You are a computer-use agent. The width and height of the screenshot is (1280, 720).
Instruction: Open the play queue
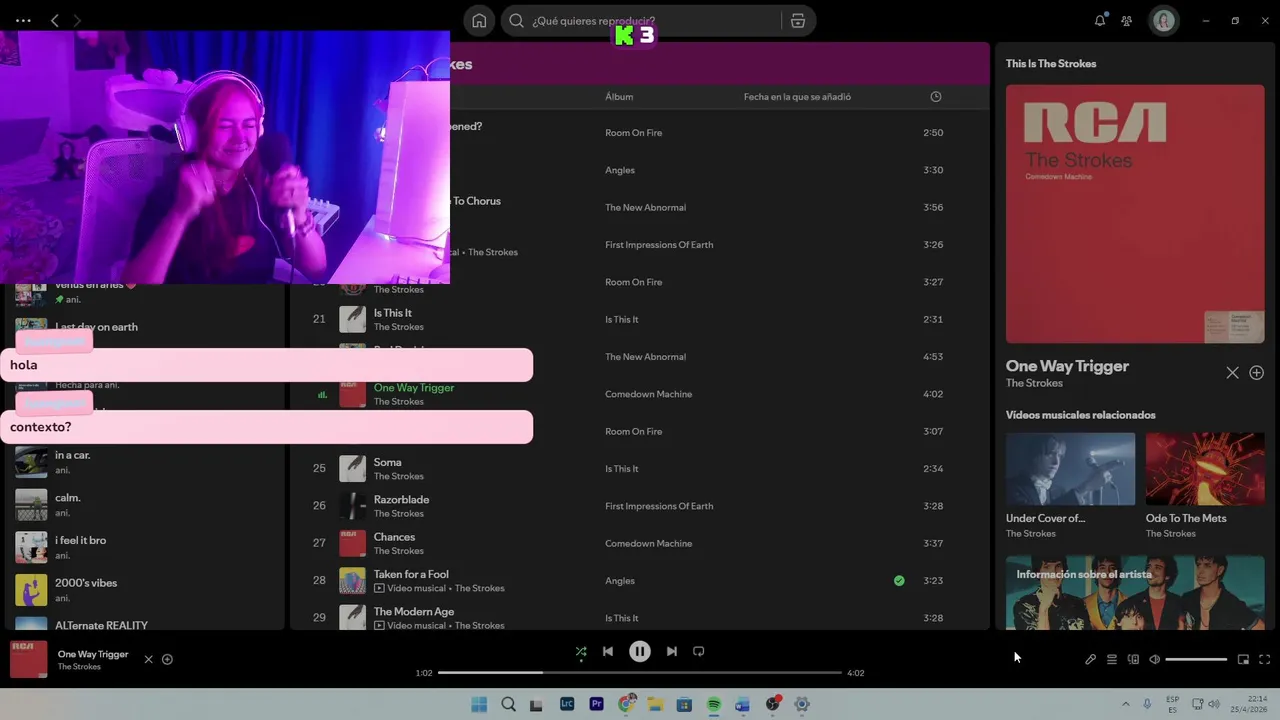(x=1111, y=659)
